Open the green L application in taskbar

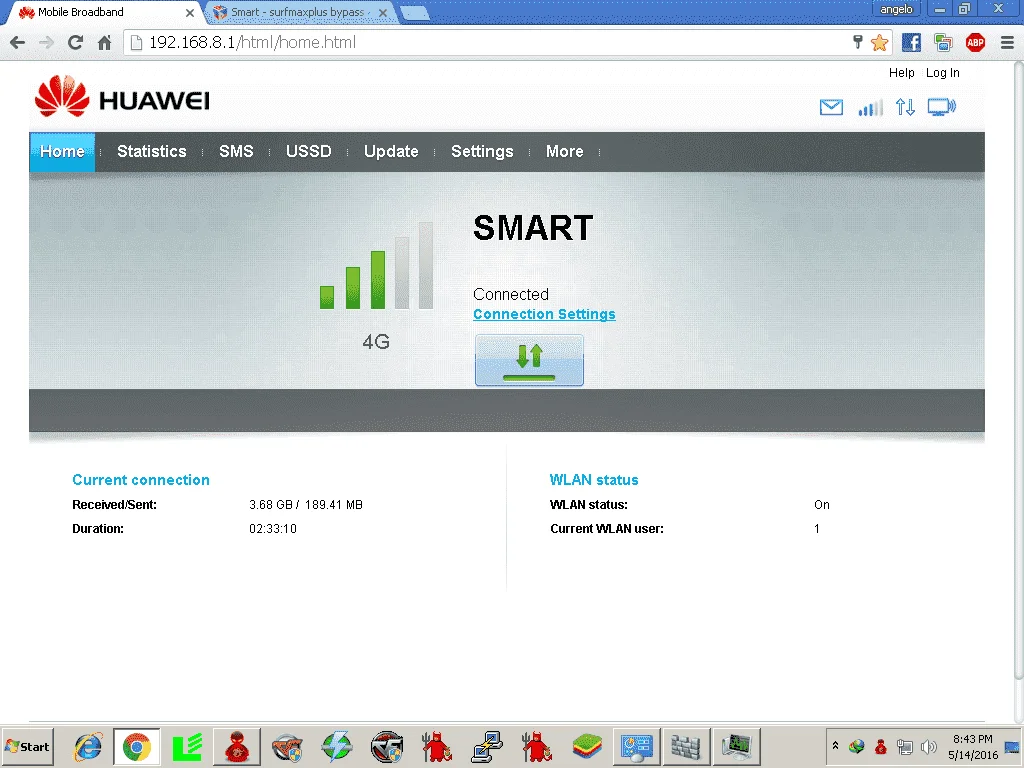click(x=187, y=746)
